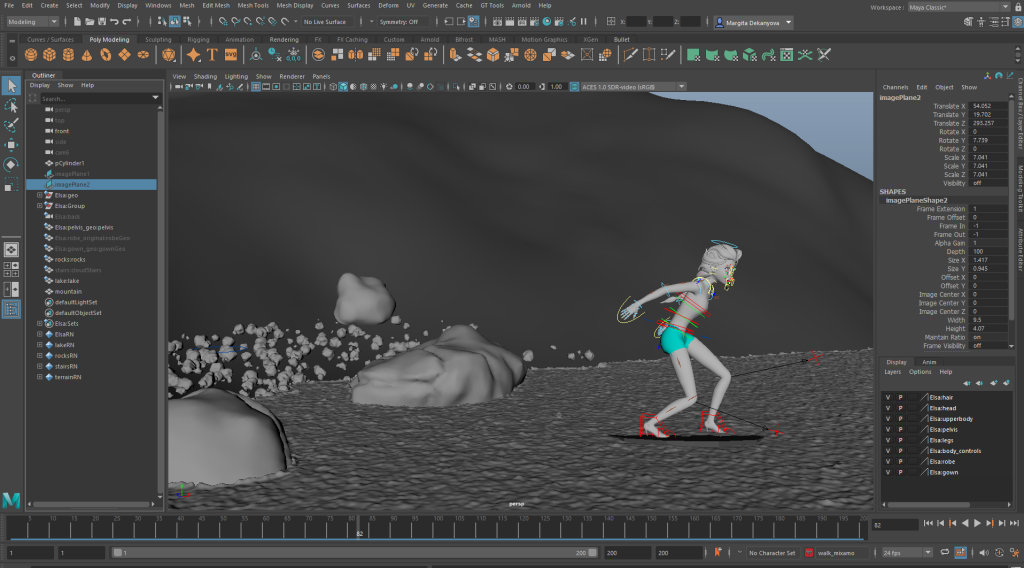1024x568 pixels.
Task: Create a polygon cylinder from shelf
Action: point(68,55)
